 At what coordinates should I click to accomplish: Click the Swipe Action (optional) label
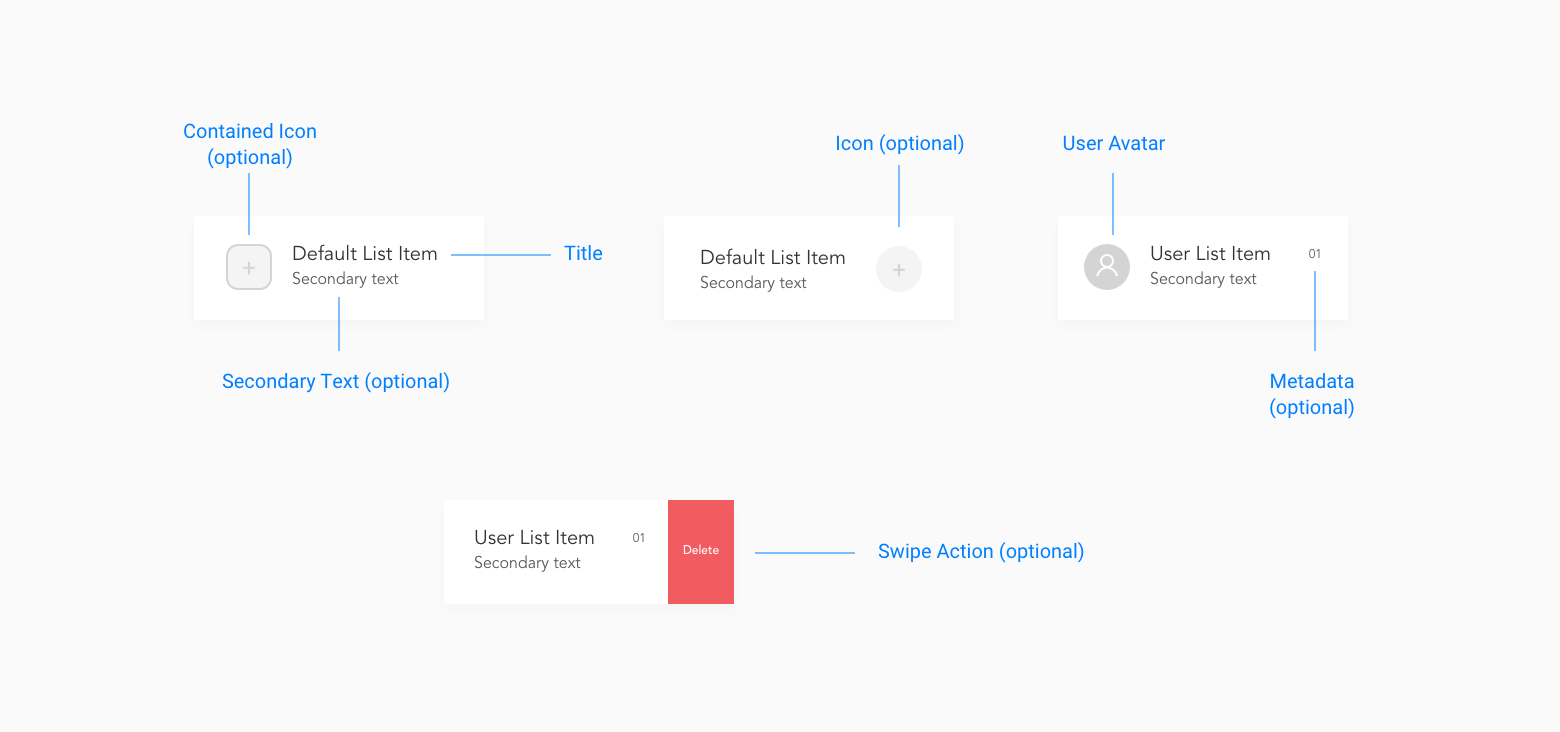coord(981,552)
